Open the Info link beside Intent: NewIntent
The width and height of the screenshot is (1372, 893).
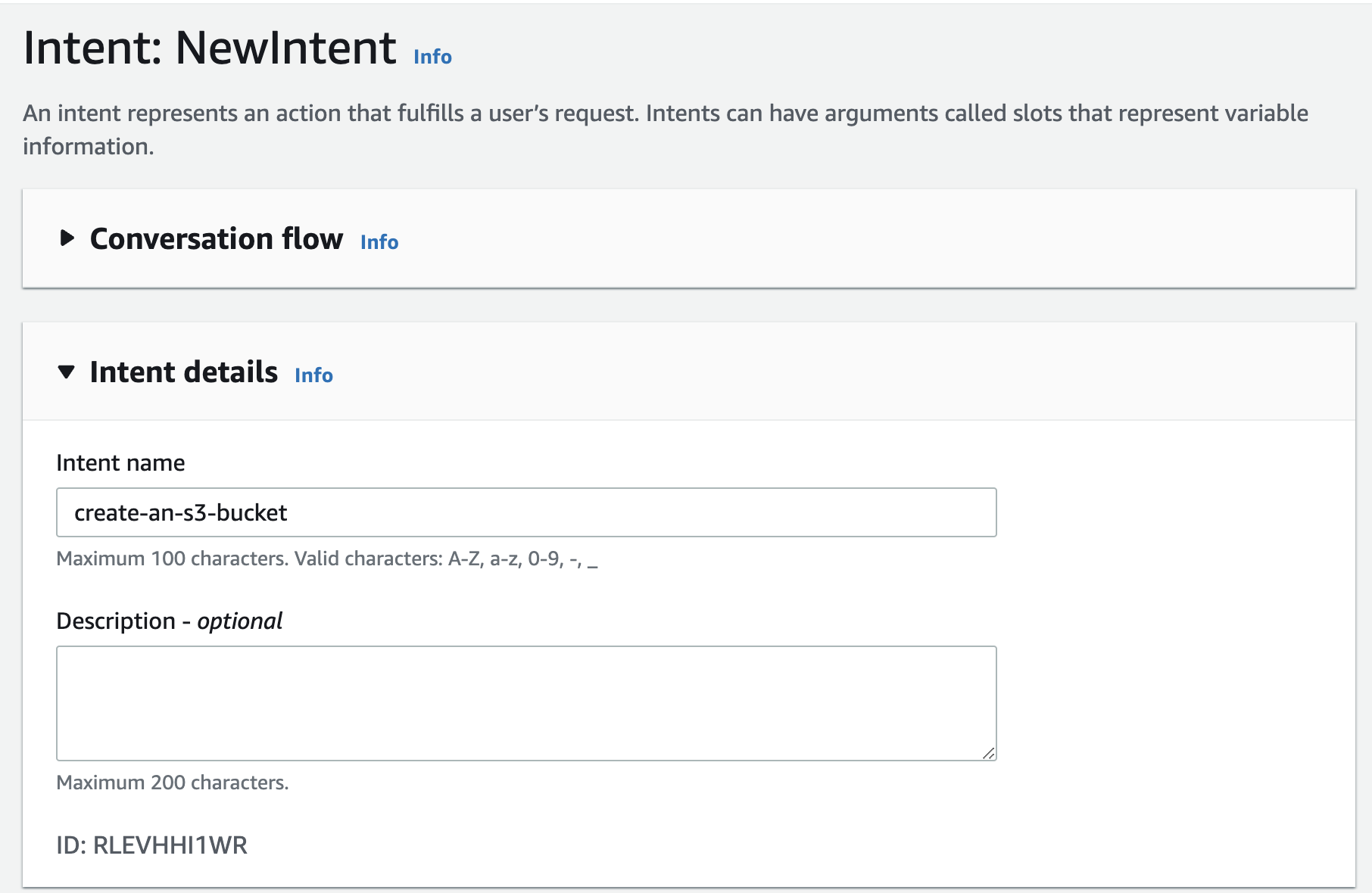[x=431, y=56]
